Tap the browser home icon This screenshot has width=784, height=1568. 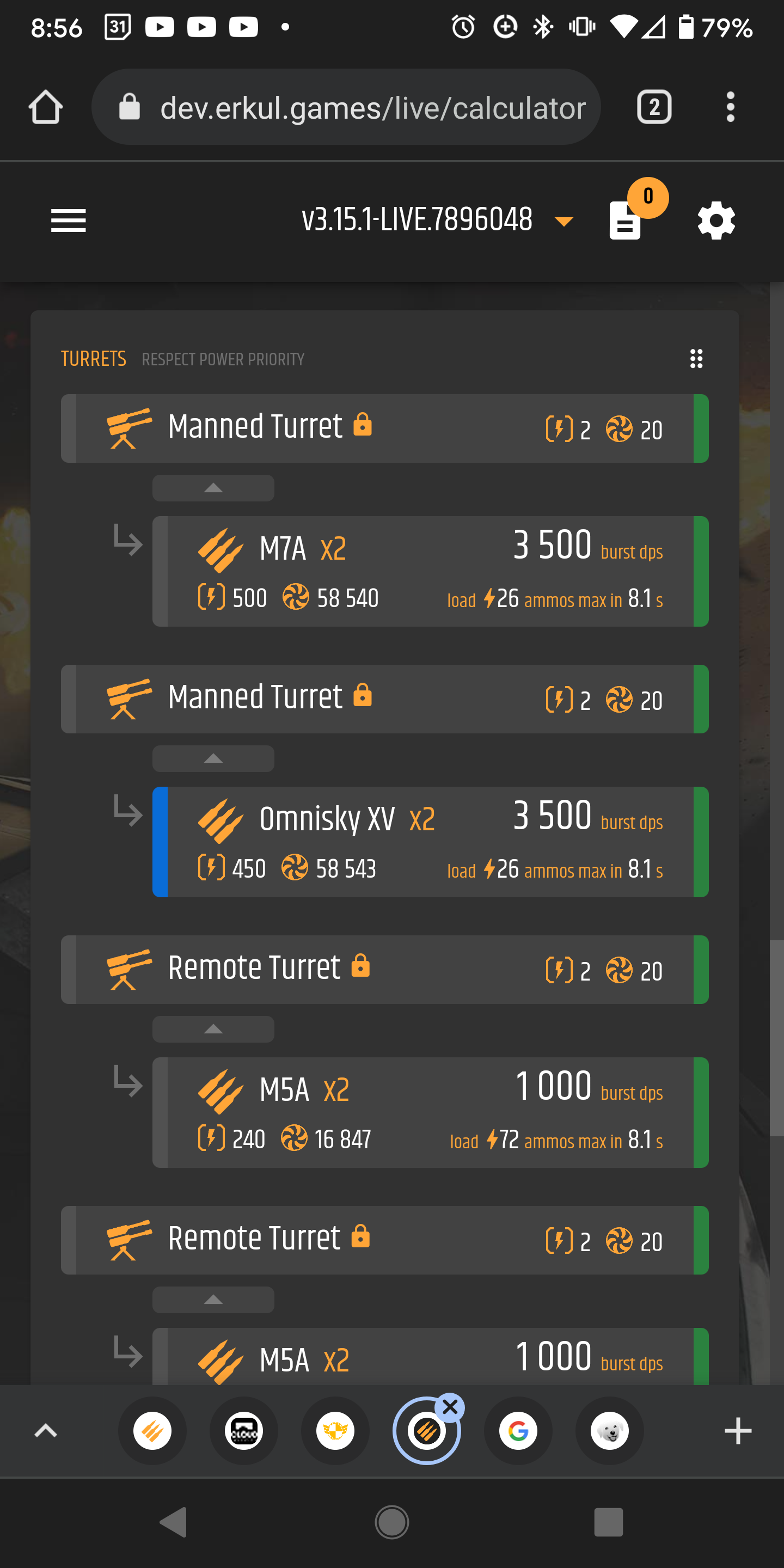(46, 107)
